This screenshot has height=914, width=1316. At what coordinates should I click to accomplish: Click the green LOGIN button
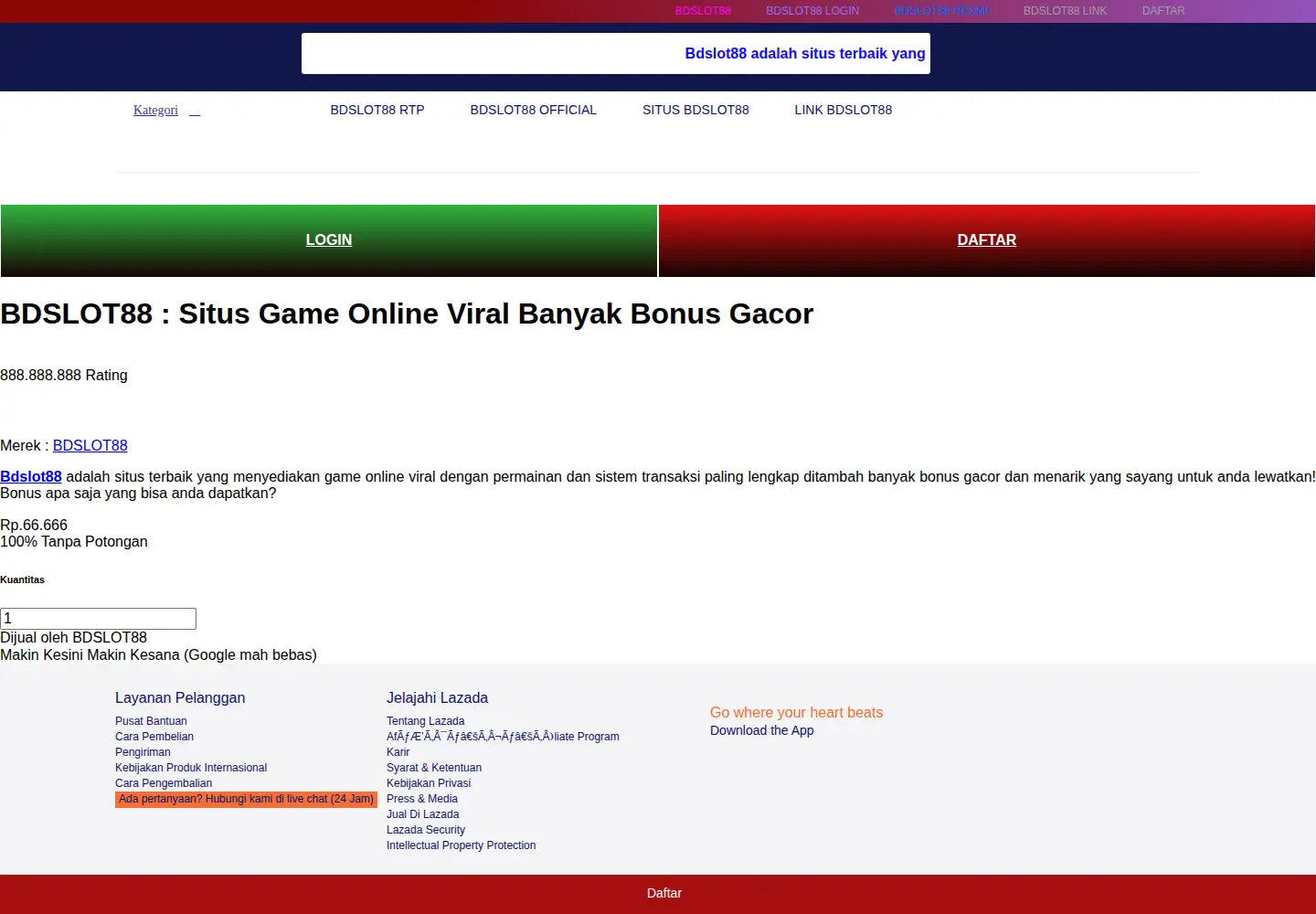coord(329,240)
